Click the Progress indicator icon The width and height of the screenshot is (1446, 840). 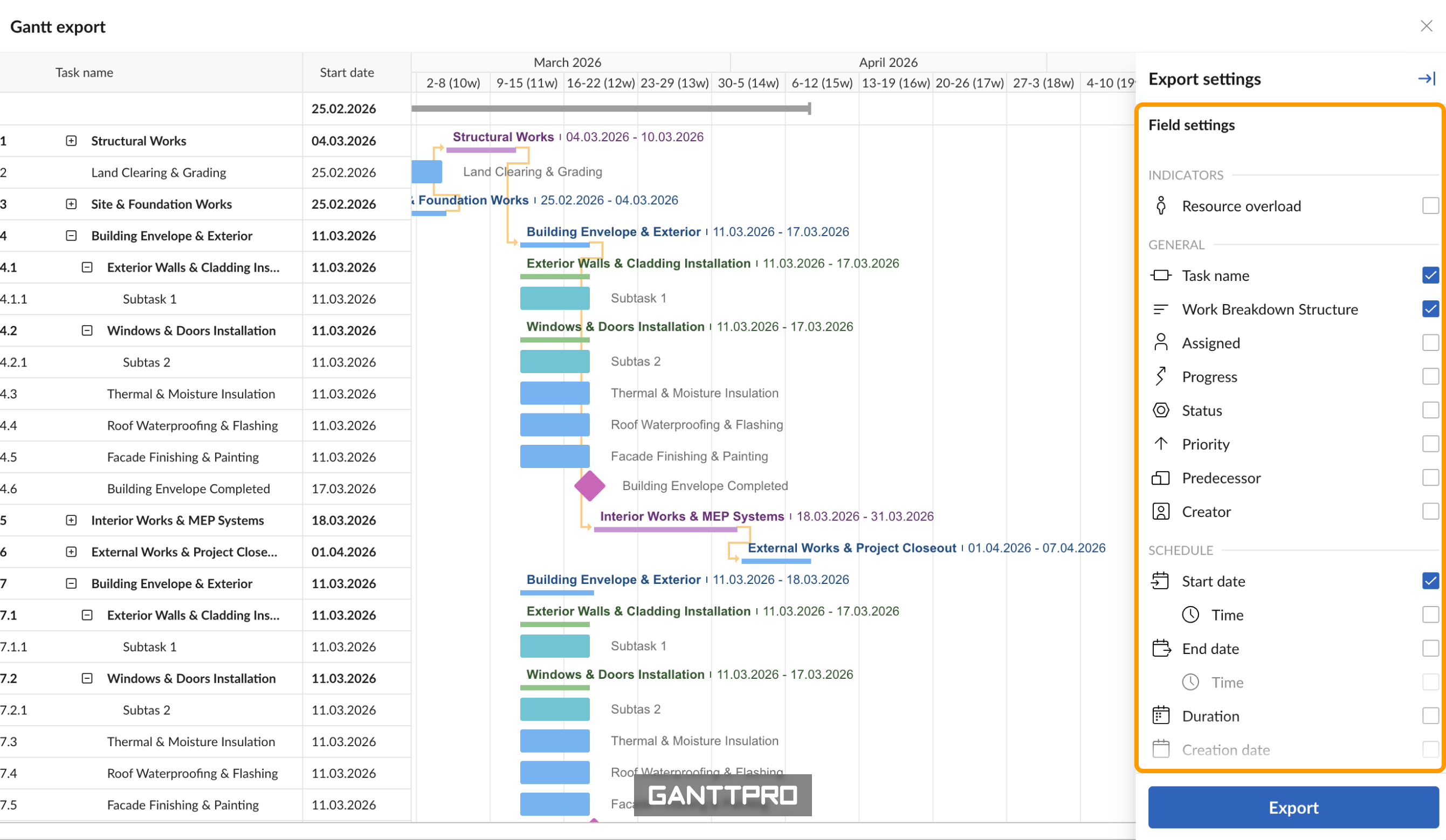pos(1161,376)
